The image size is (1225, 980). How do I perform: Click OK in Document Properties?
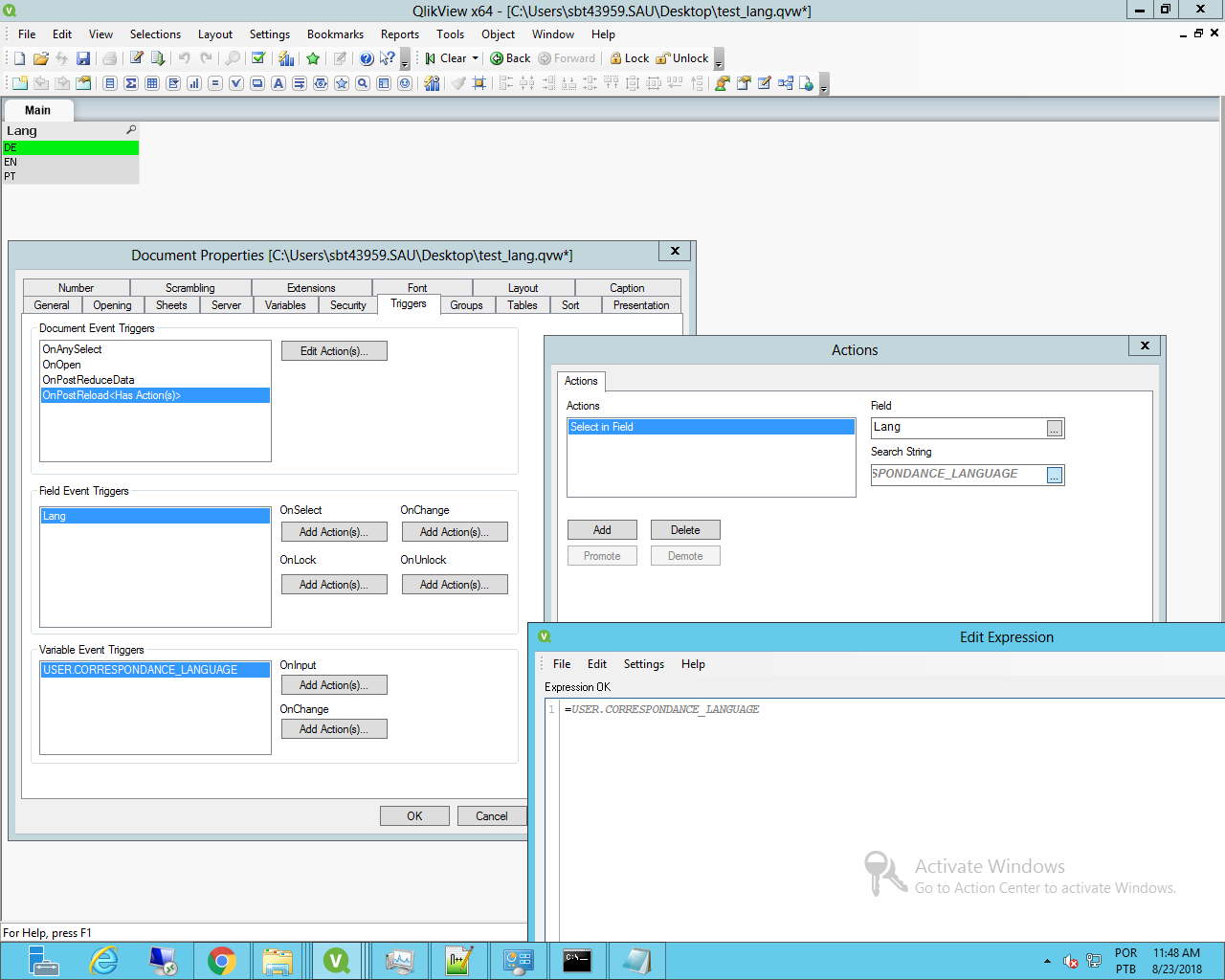click(414, 816)
